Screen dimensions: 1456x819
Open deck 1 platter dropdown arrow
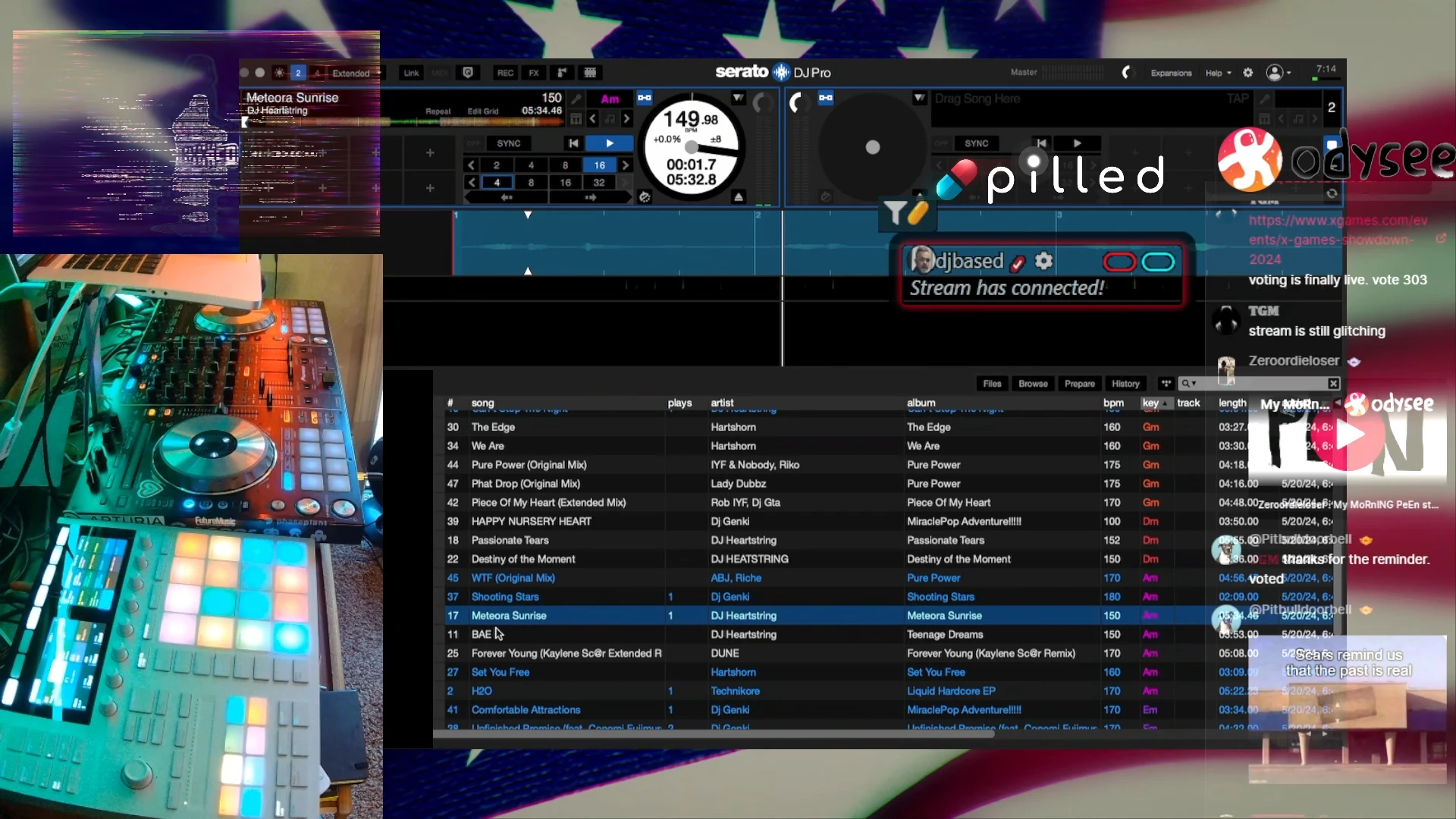738,99
